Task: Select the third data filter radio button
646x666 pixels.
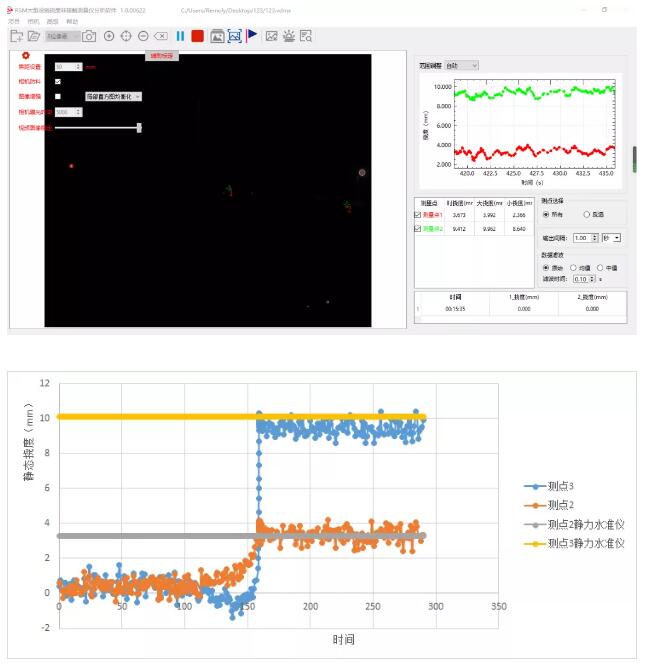Action: click(x=600, y=268)
